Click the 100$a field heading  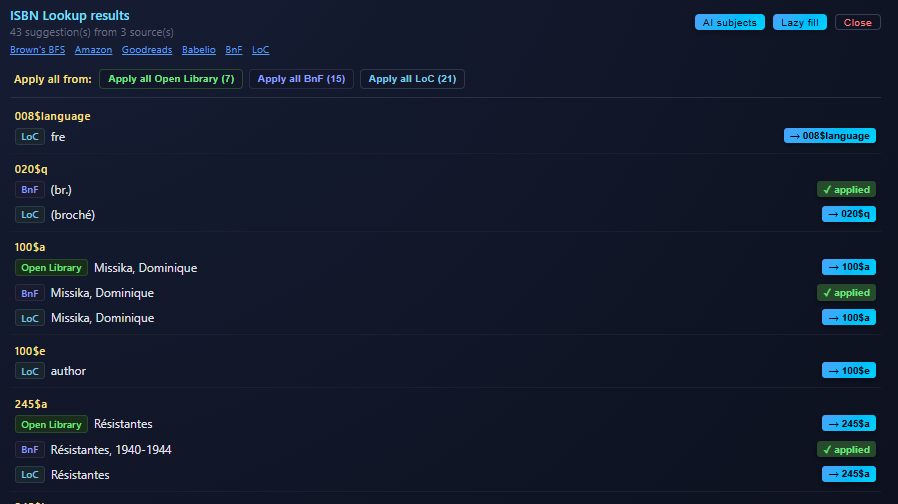30,247
